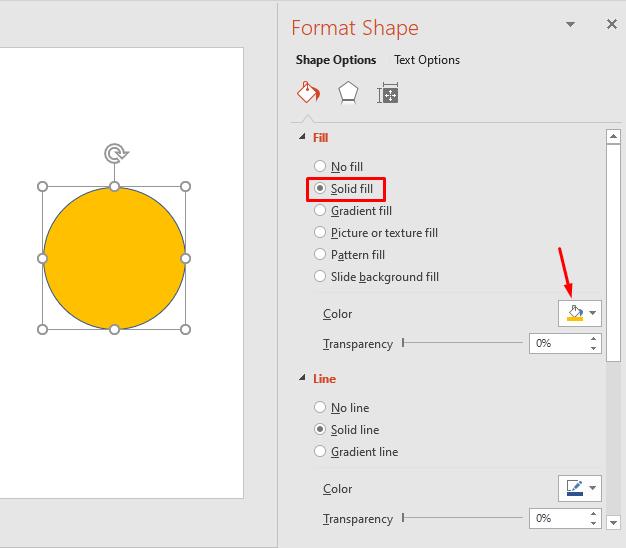Click the Fill transparency percentage field

click(x=558, y=343)
